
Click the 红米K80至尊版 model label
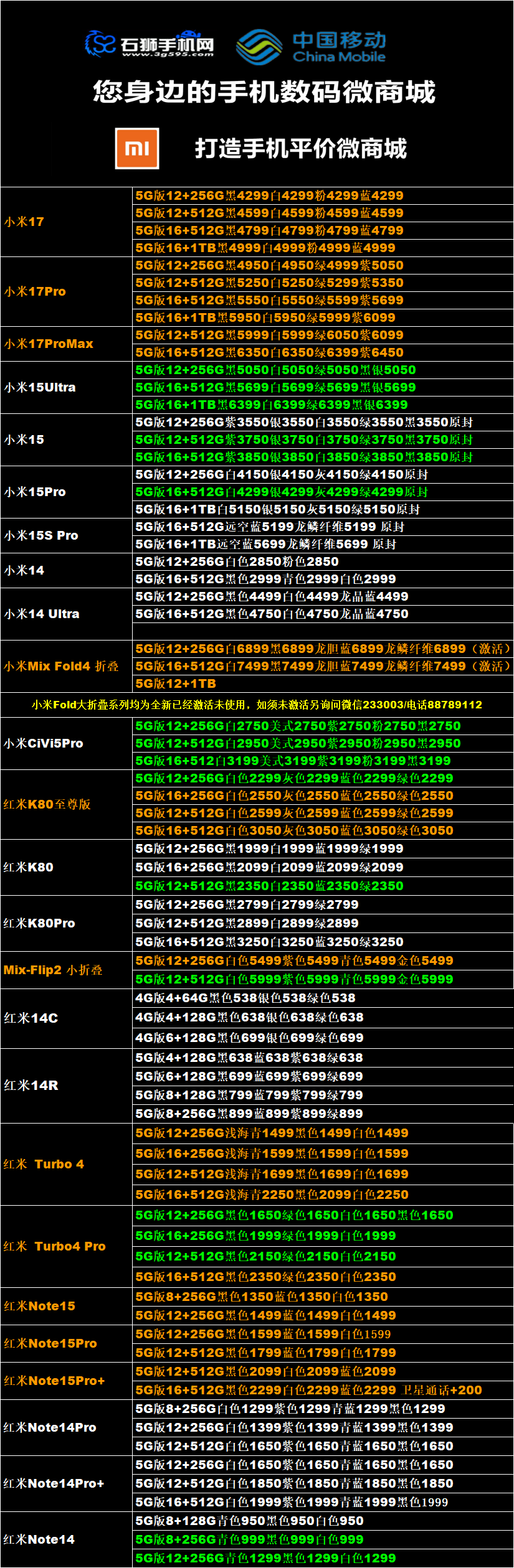[x=47, y=804]
